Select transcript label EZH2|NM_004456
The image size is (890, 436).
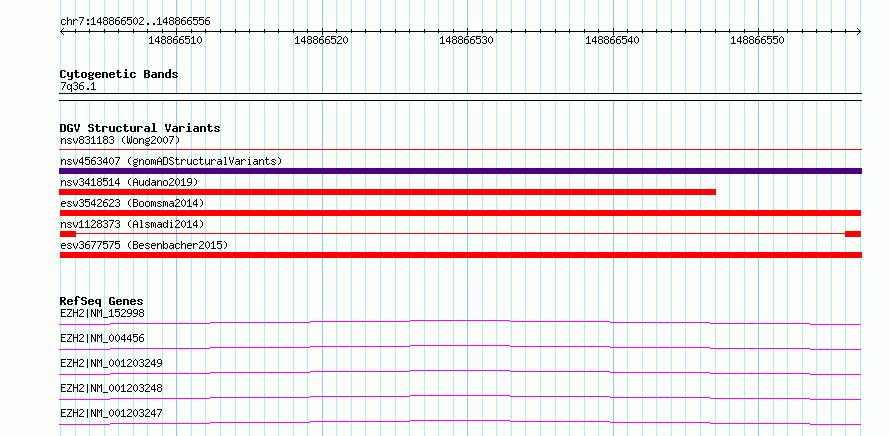click(102, 338)
